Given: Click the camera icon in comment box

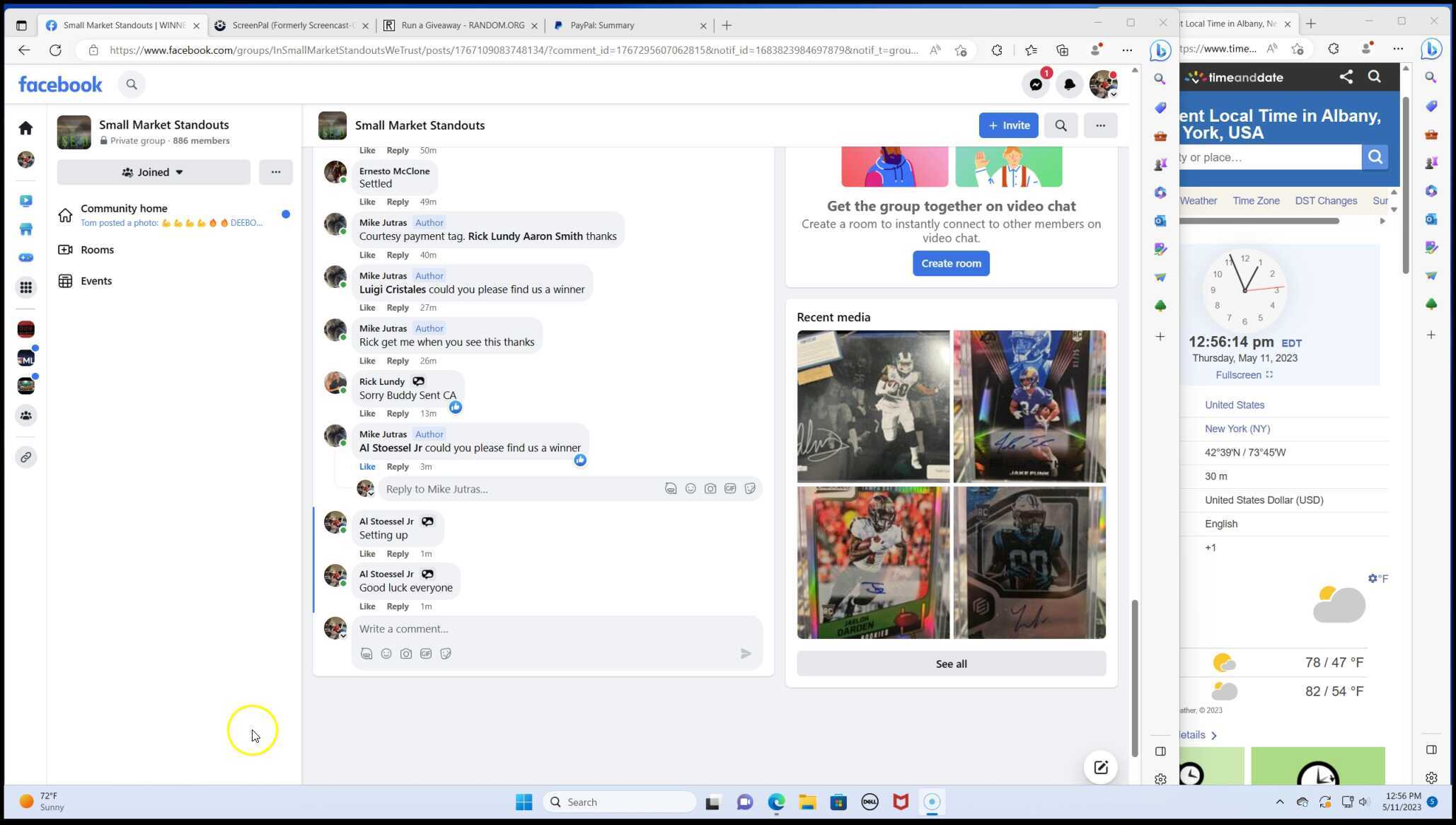Looking at the screenshot, I should (x=406, y=654).
